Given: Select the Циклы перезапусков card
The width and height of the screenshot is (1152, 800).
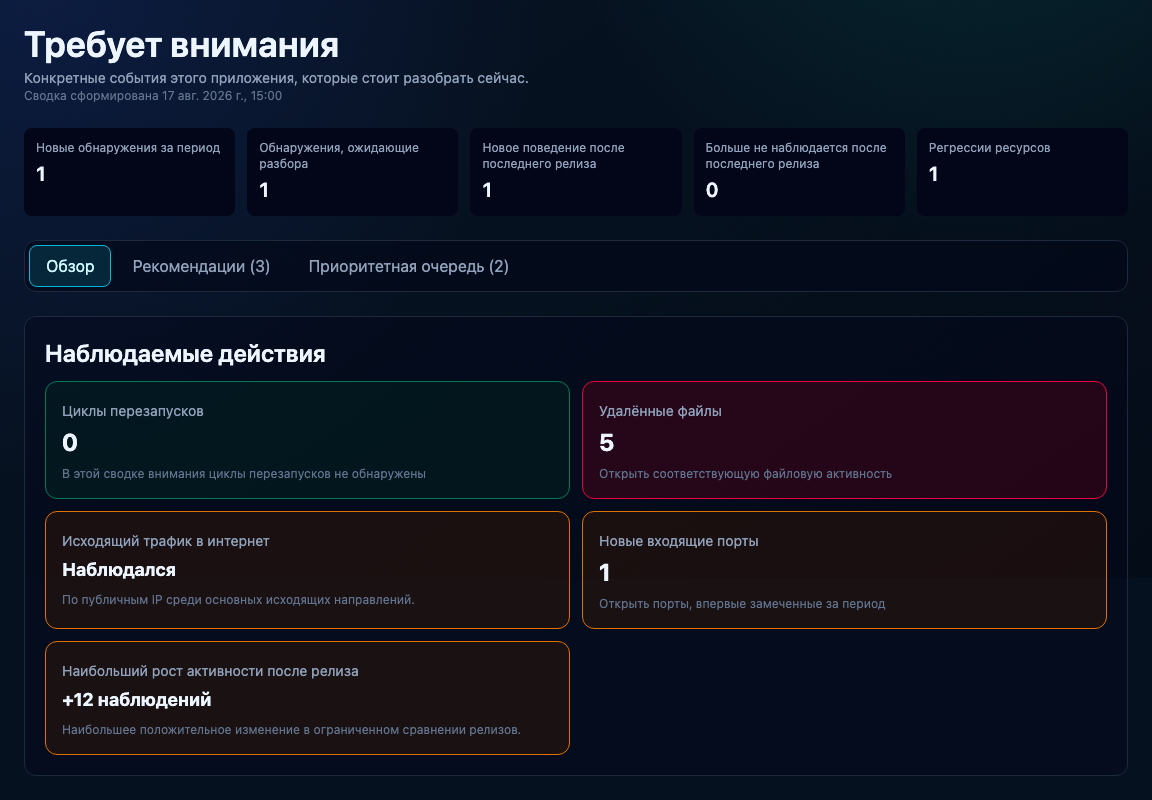Looking at the screenshot, I should [307, 440].
